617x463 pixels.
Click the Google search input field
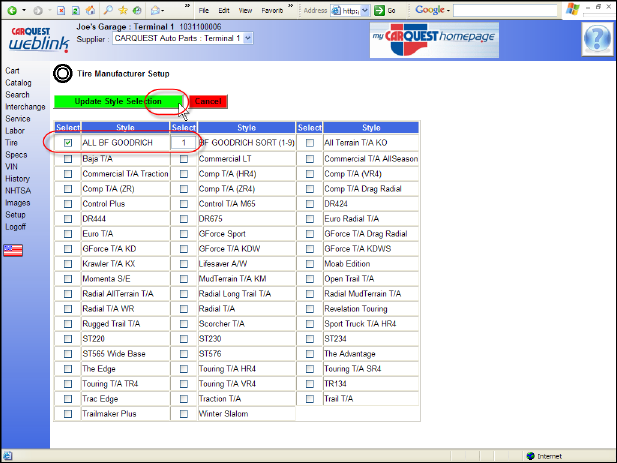click(505, 11)
